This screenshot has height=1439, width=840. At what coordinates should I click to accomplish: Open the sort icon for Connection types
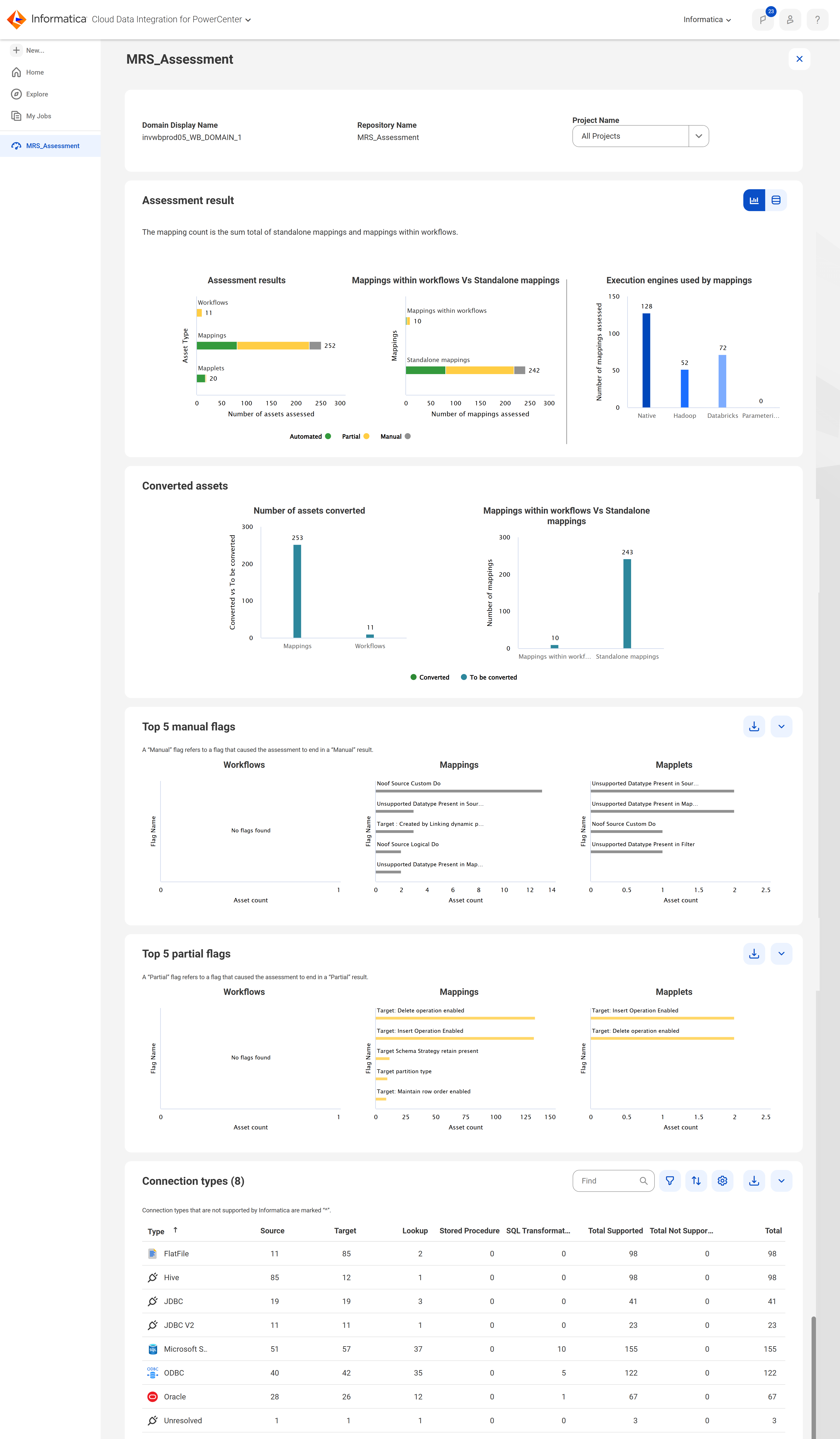pyautogui.click(x=696, y=1181)
